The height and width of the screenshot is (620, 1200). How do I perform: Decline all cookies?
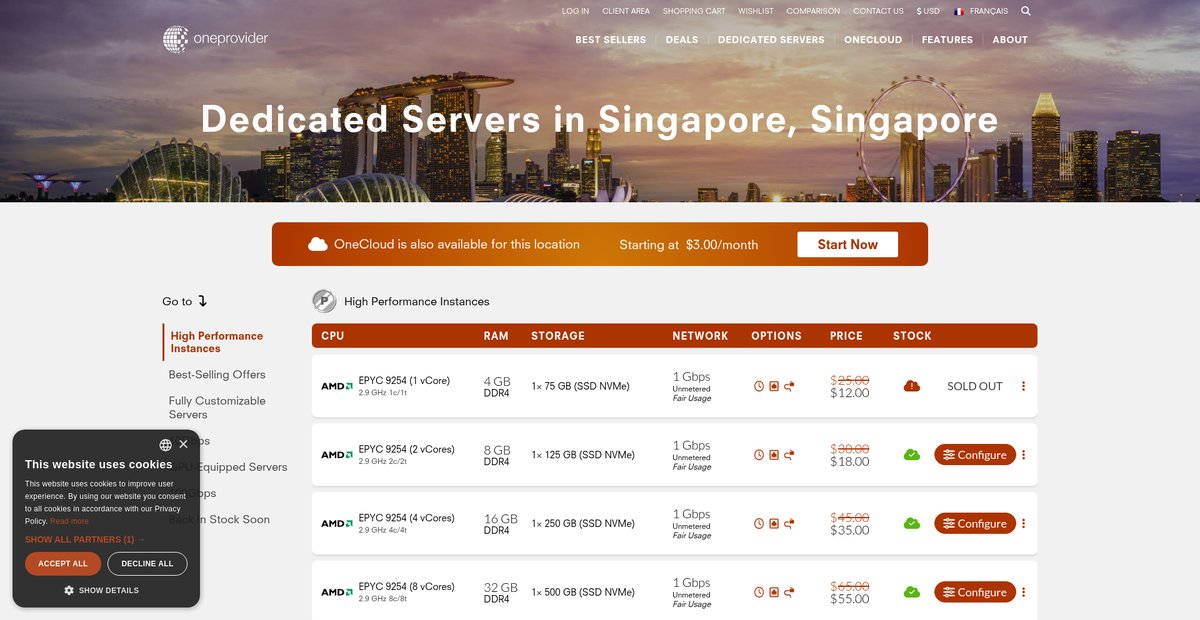pos(147,563)
